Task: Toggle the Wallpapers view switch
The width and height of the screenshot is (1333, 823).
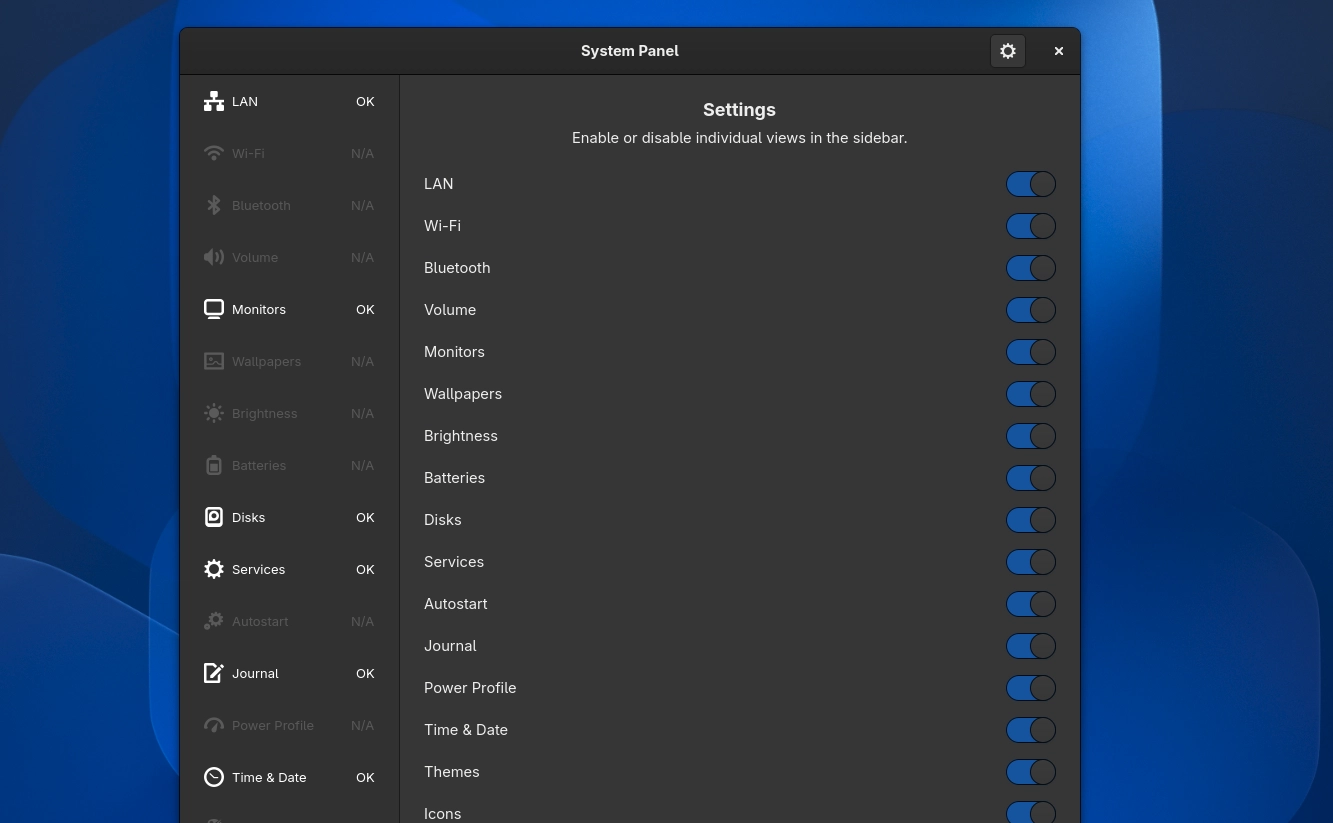Action: click(1031, 394)
